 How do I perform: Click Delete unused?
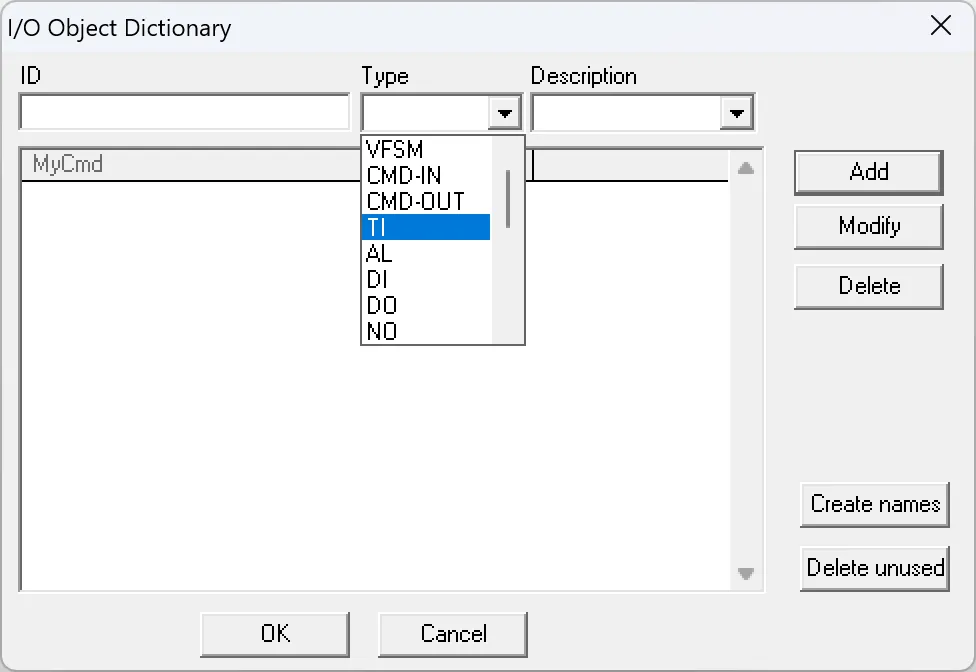pyautogui.click(x=874, y=568)
